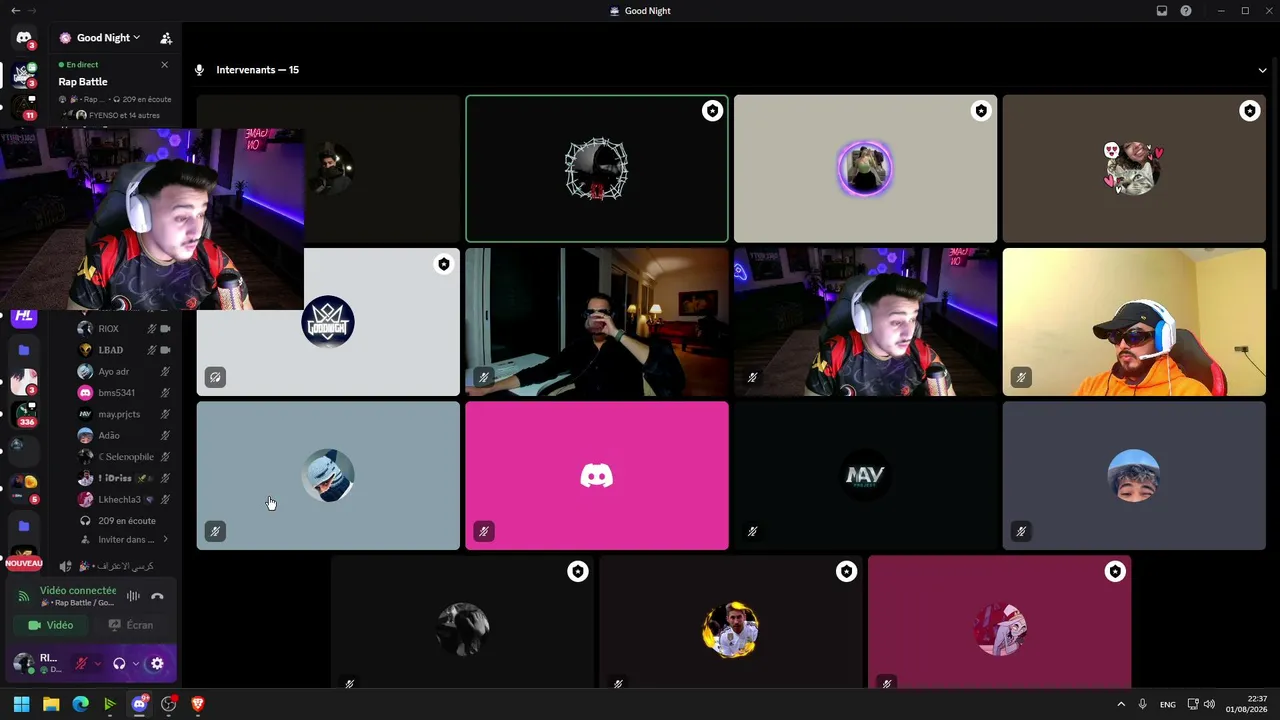Screen dimensions: 1280x720
Task: Select Adão in the member list
Action: click(x=122, y=435)
